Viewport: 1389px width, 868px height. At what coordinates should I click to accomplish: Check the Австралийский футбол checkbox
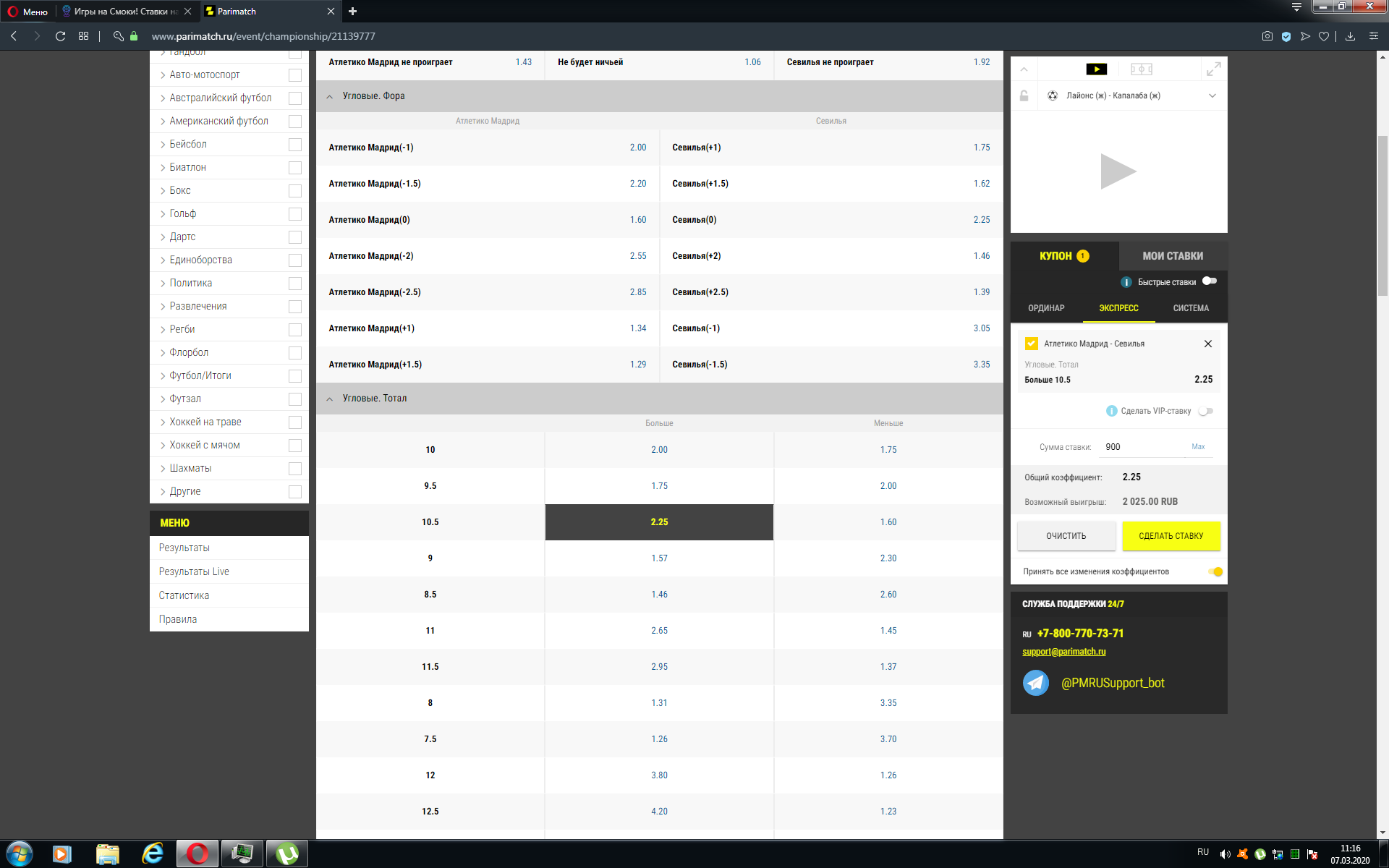pyautogui.click(x=295, y=98)
